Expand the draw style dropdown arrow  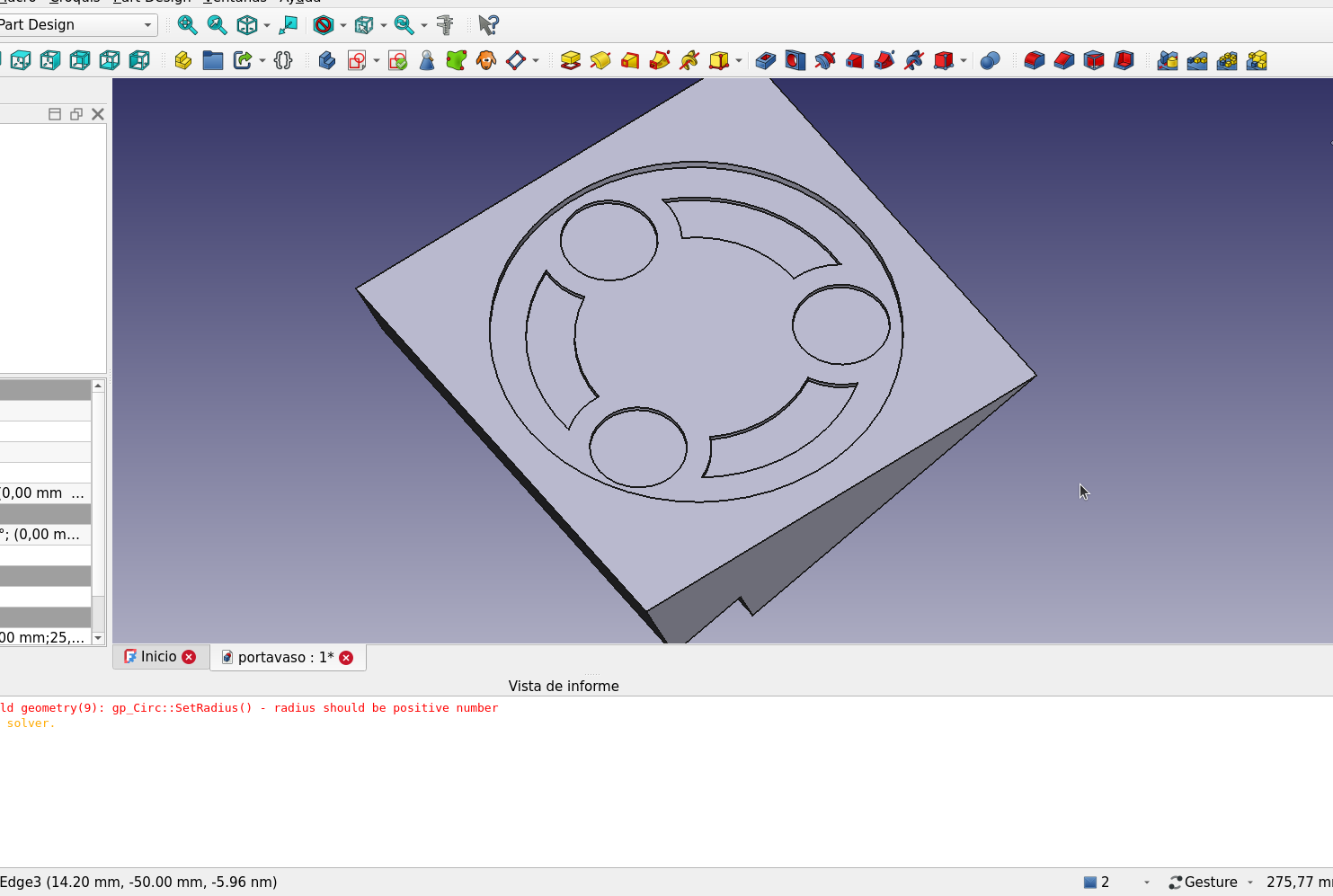pos(343,25)
